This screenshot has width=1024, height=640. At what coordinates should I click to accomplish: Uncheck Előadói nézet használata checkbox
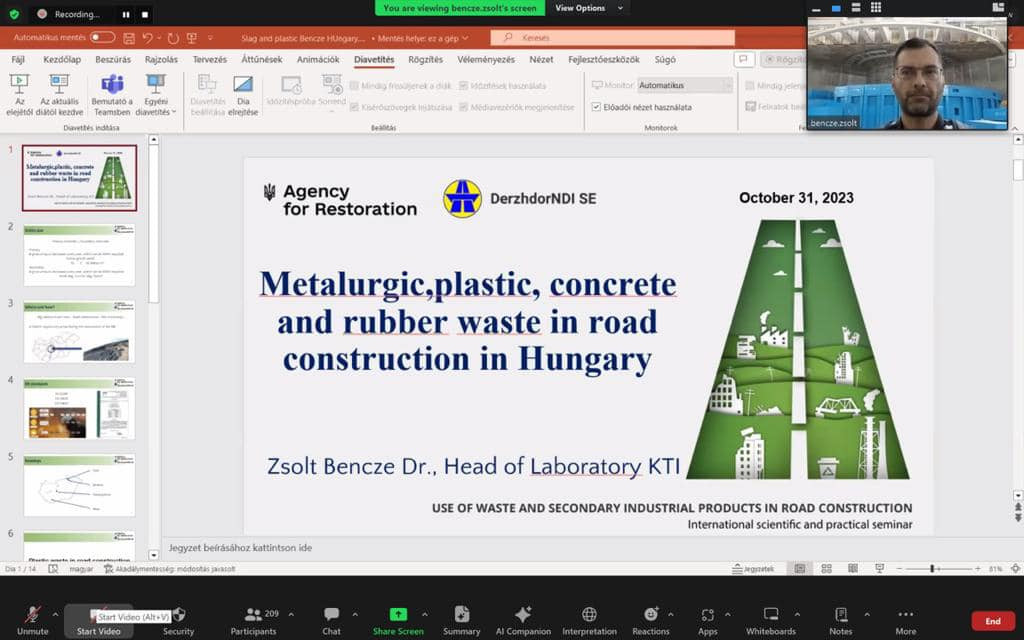tap(597, 107)
